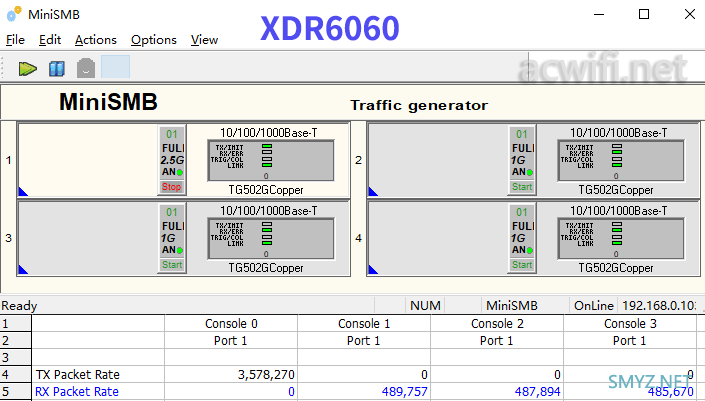
Task: Click the blue columns toolbar icon
Action: coord(57,69)
